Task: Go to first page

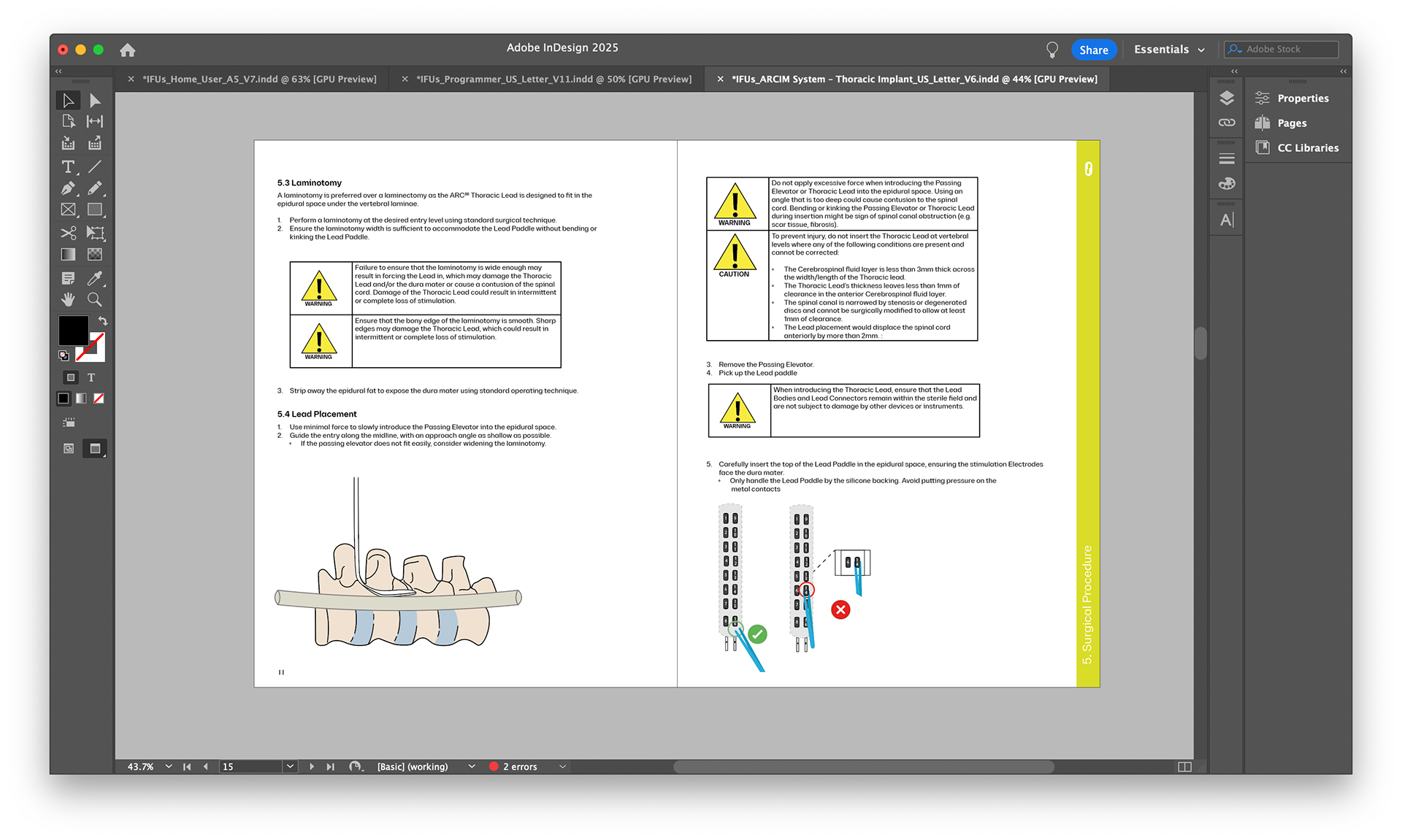Action: pos(187,766)
